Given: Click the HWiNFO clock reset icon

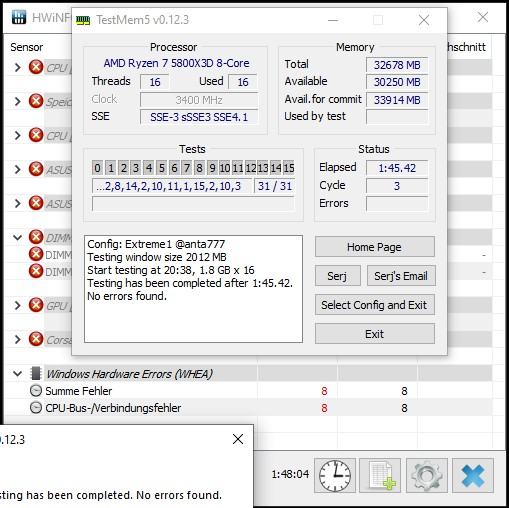Looking at the screenshot, I should point(335,475).
